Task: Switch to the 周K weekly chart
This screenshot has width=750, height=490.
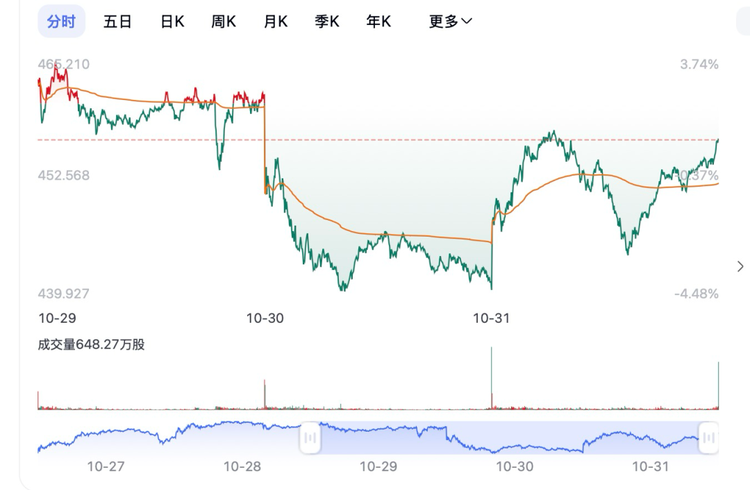Action: [223, 21]
